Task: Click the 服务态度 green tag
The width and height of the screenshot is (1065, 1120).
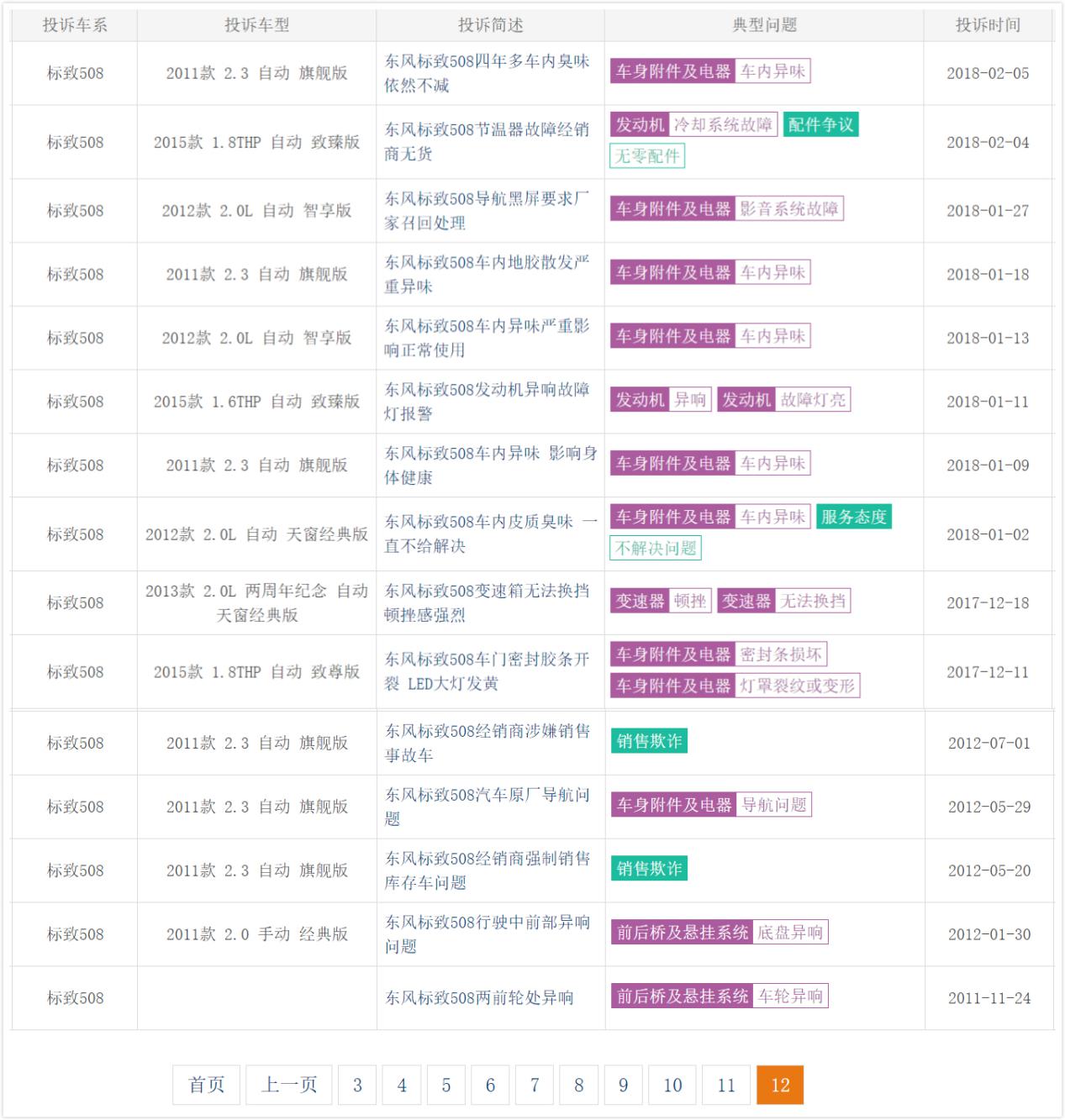Action: point(854,517)
